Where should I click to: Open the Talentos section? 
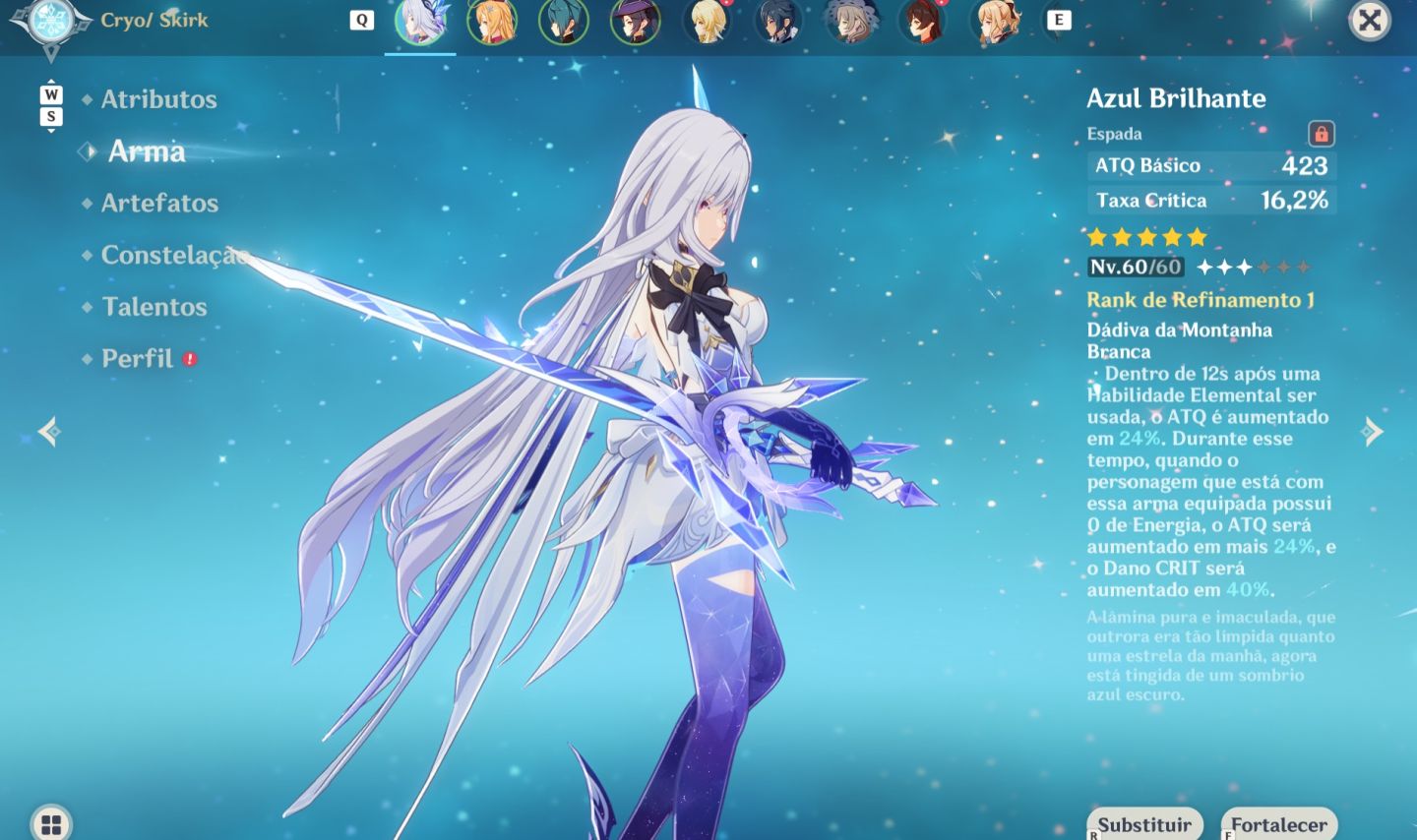[x=154, y=307]
